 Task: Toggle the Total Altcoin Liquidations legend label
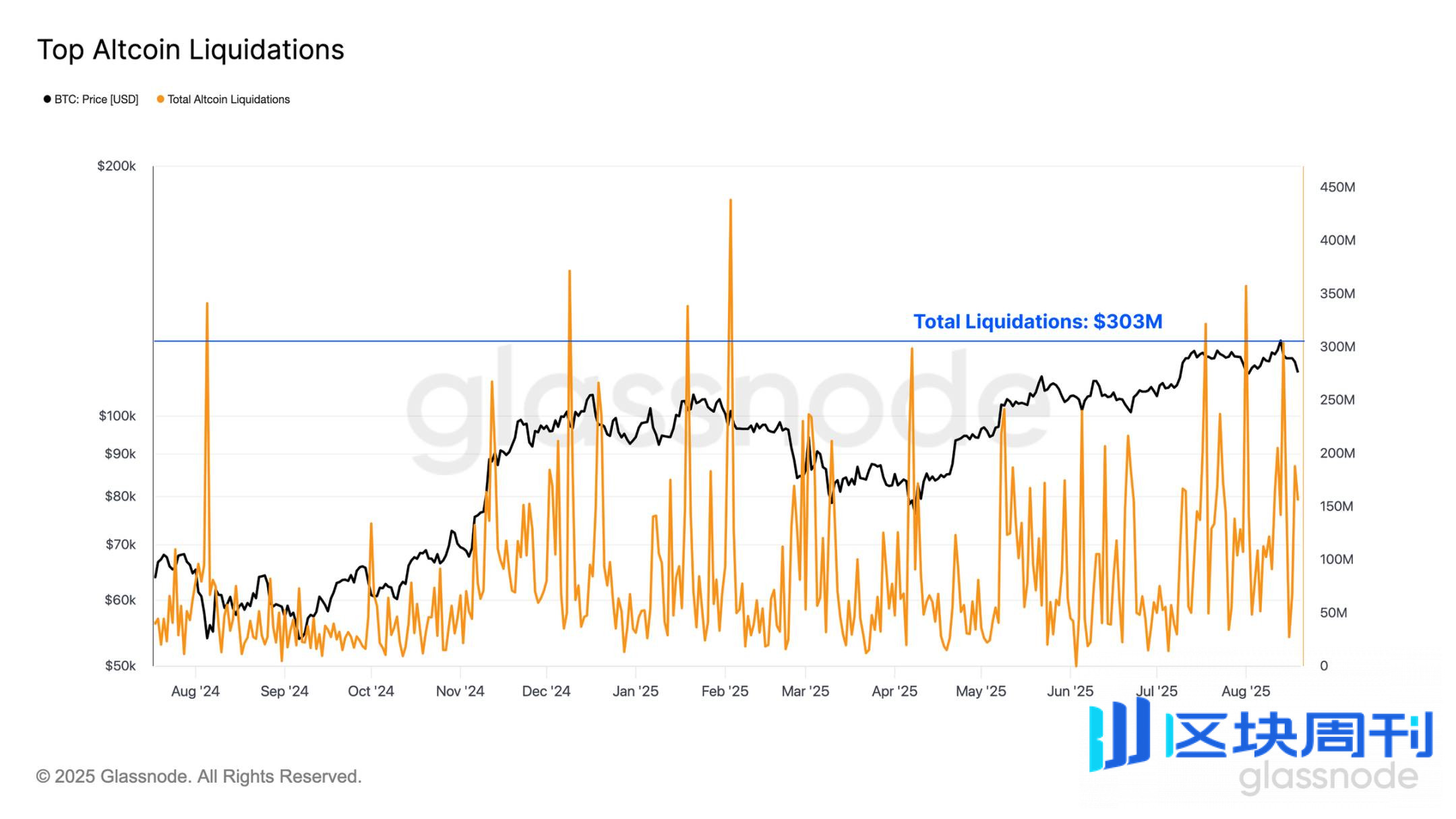[229, 99]
